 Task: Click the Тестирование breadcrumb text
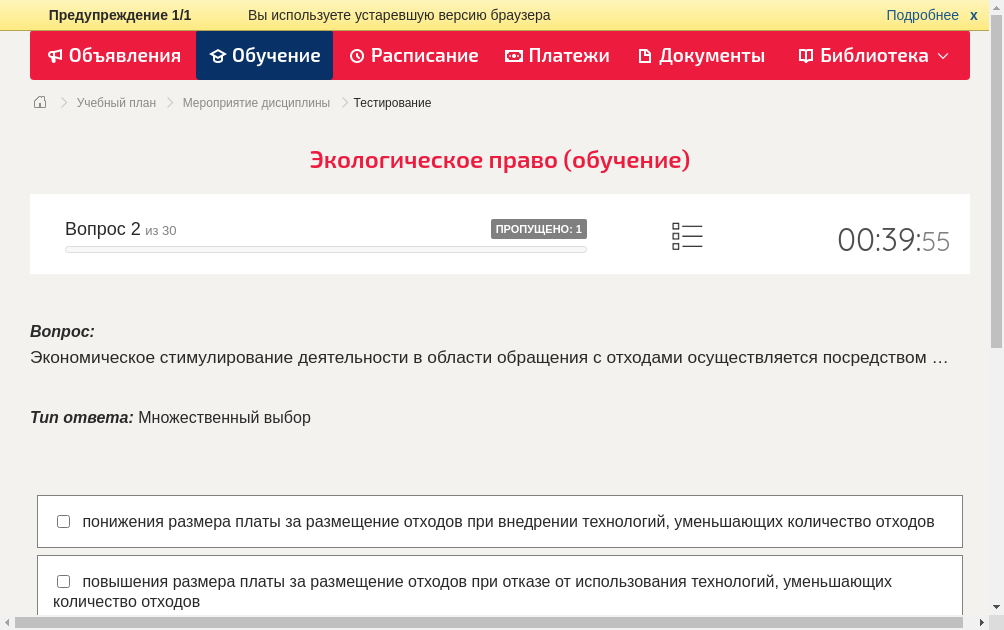click(392, 103)
